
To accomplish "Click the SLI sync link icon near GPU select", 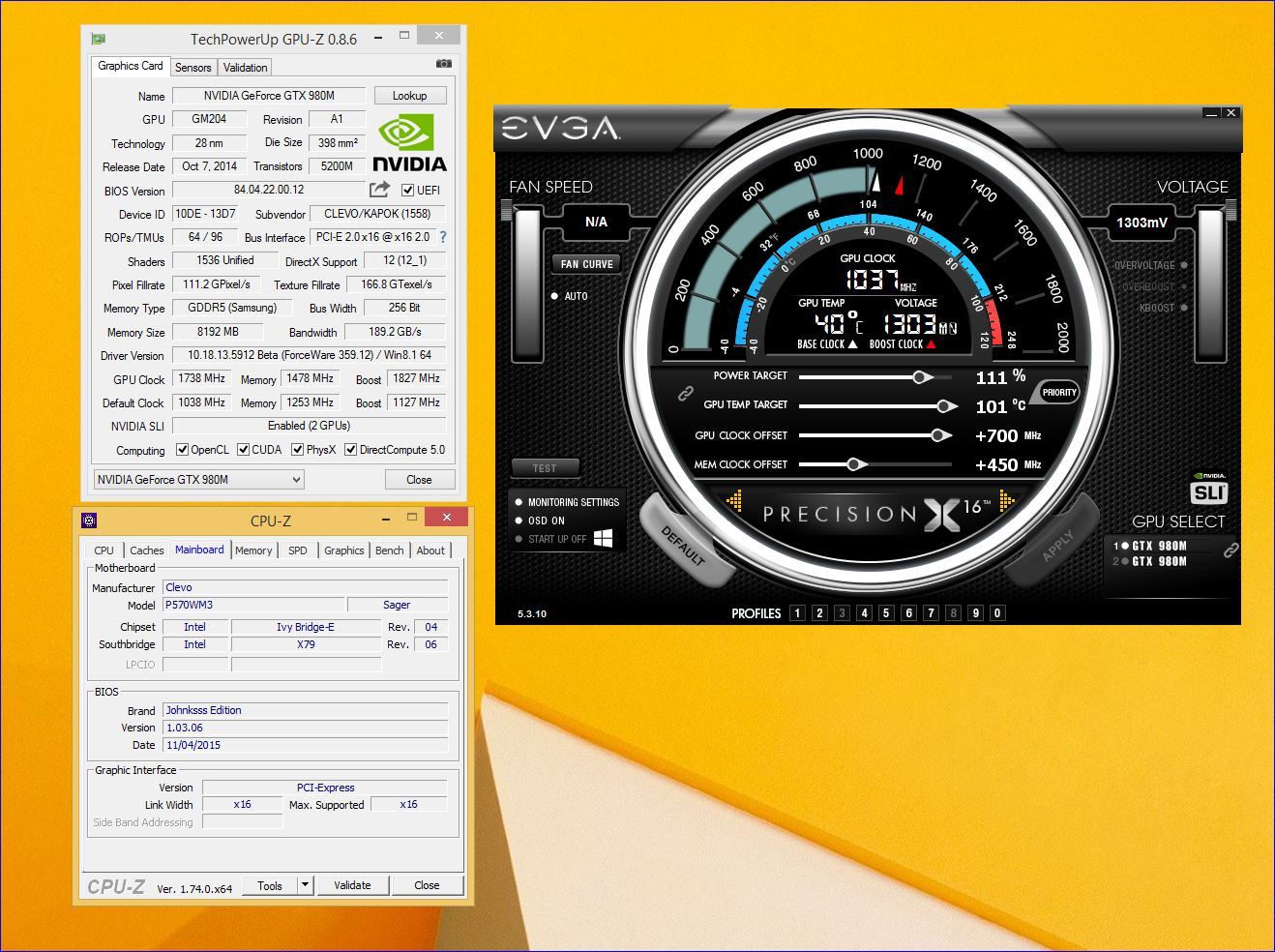I will point(1231,550).
